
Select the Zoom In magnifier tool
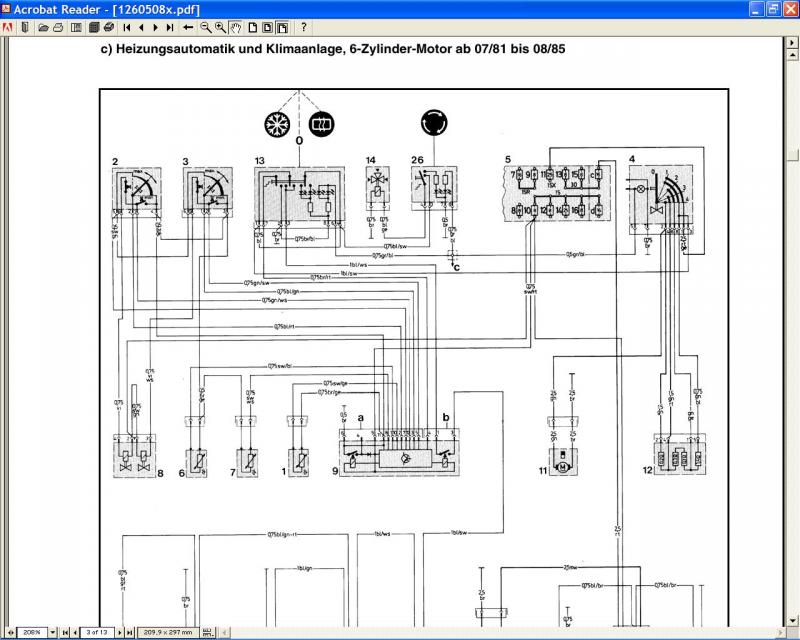[219, 27]
